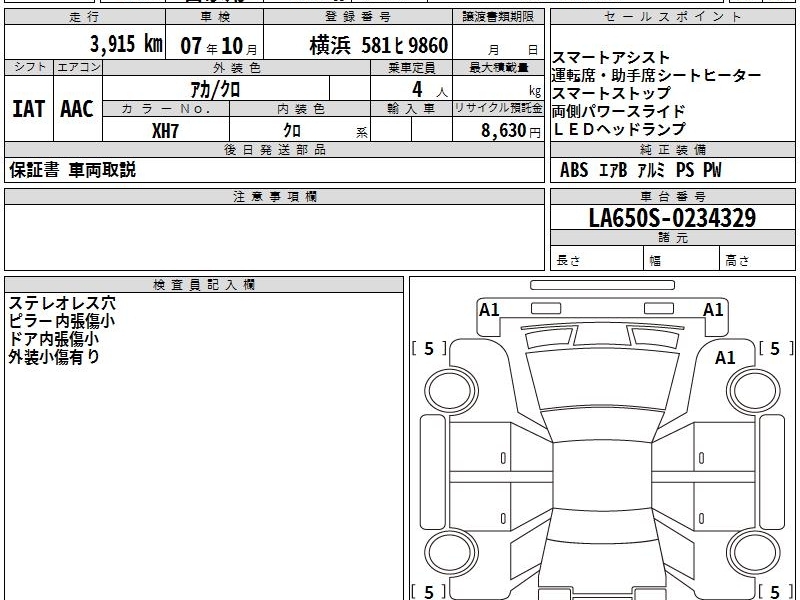Click the 最大積載量 header

498,67
